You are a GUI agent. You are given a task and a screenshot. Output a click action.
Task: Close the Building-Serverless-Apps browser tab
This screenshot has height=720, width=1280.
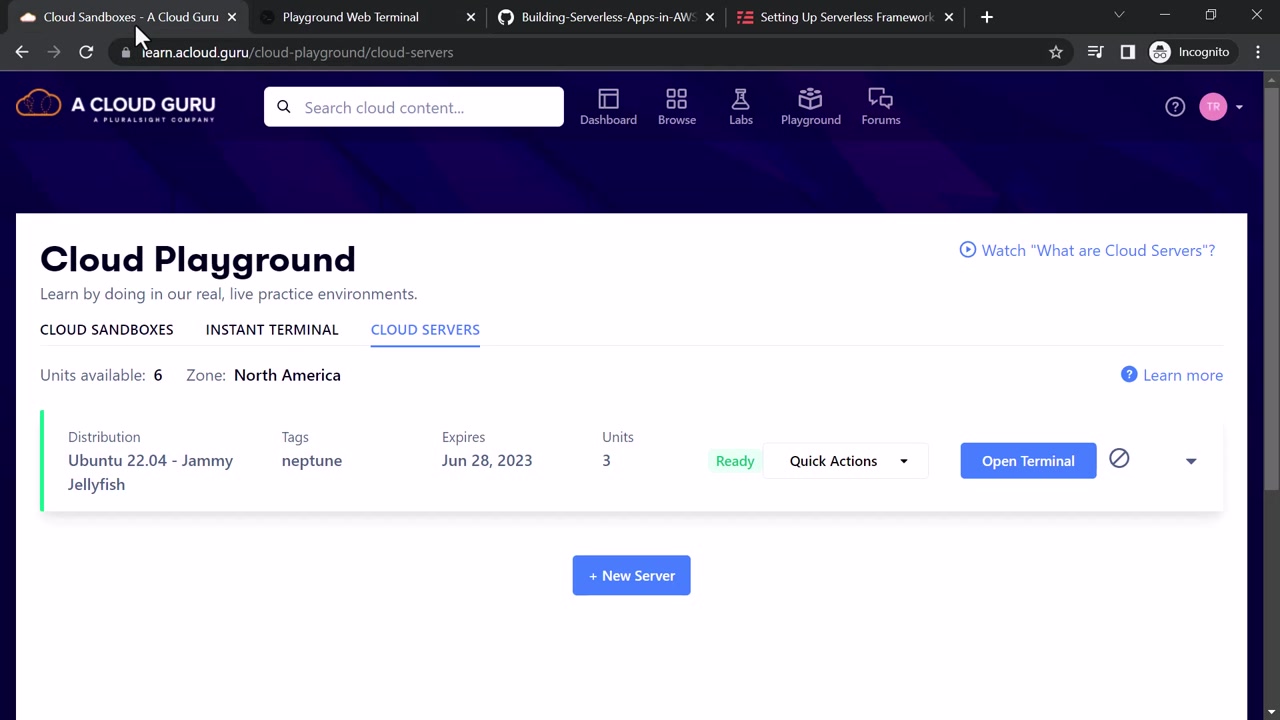click(710, 17)
